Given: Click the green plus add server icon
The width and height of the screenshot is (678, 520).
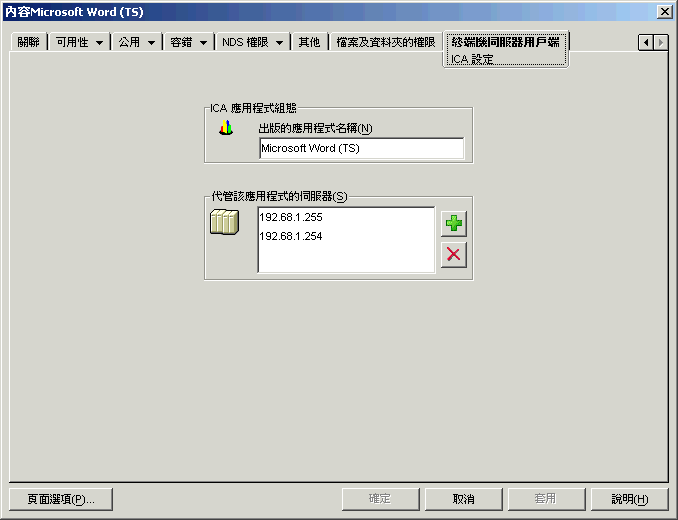Looking at the screenshot, I should click(454, 223).
